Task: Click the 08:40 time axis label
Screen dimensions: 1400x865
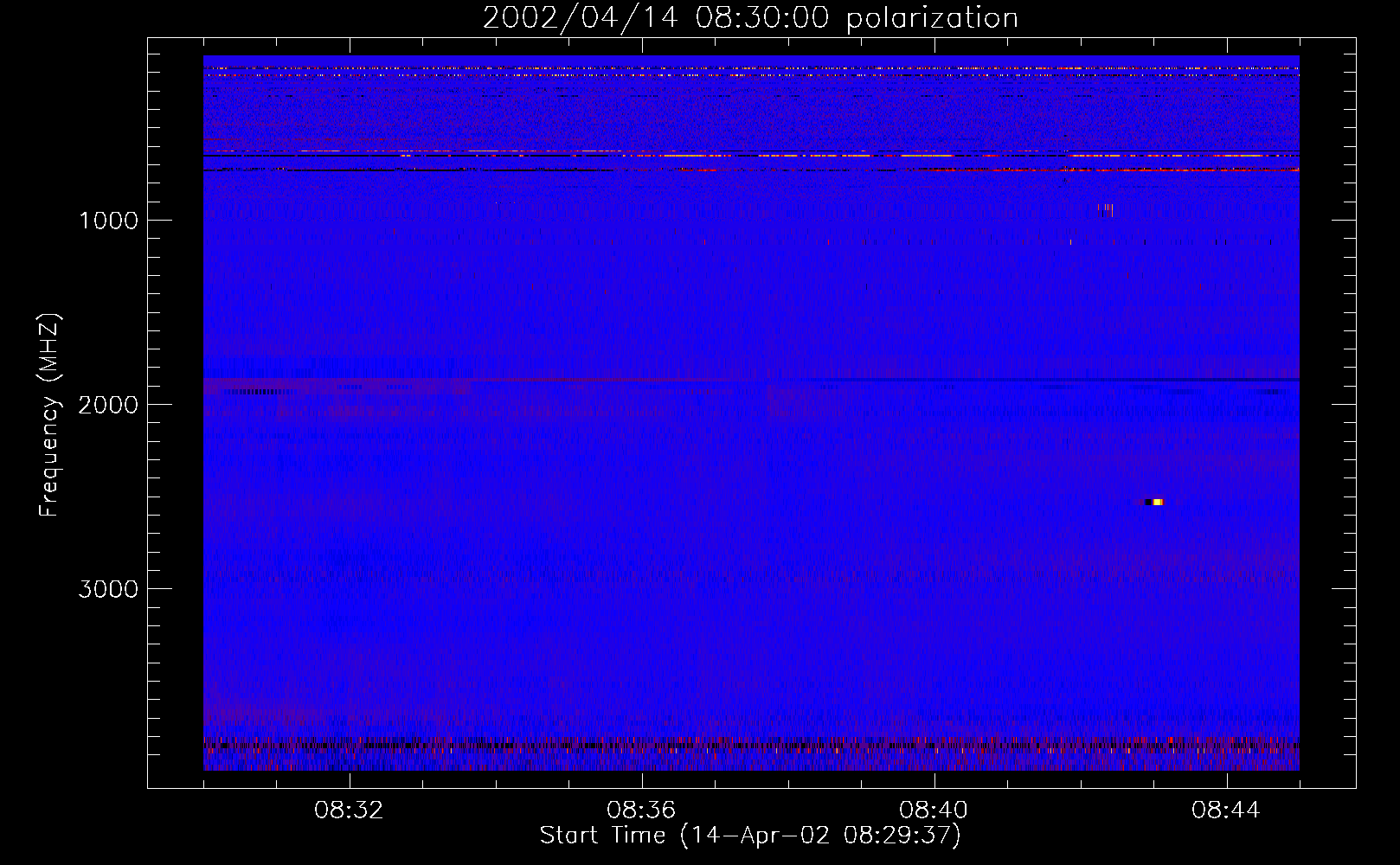Action: tap(934, 811)
